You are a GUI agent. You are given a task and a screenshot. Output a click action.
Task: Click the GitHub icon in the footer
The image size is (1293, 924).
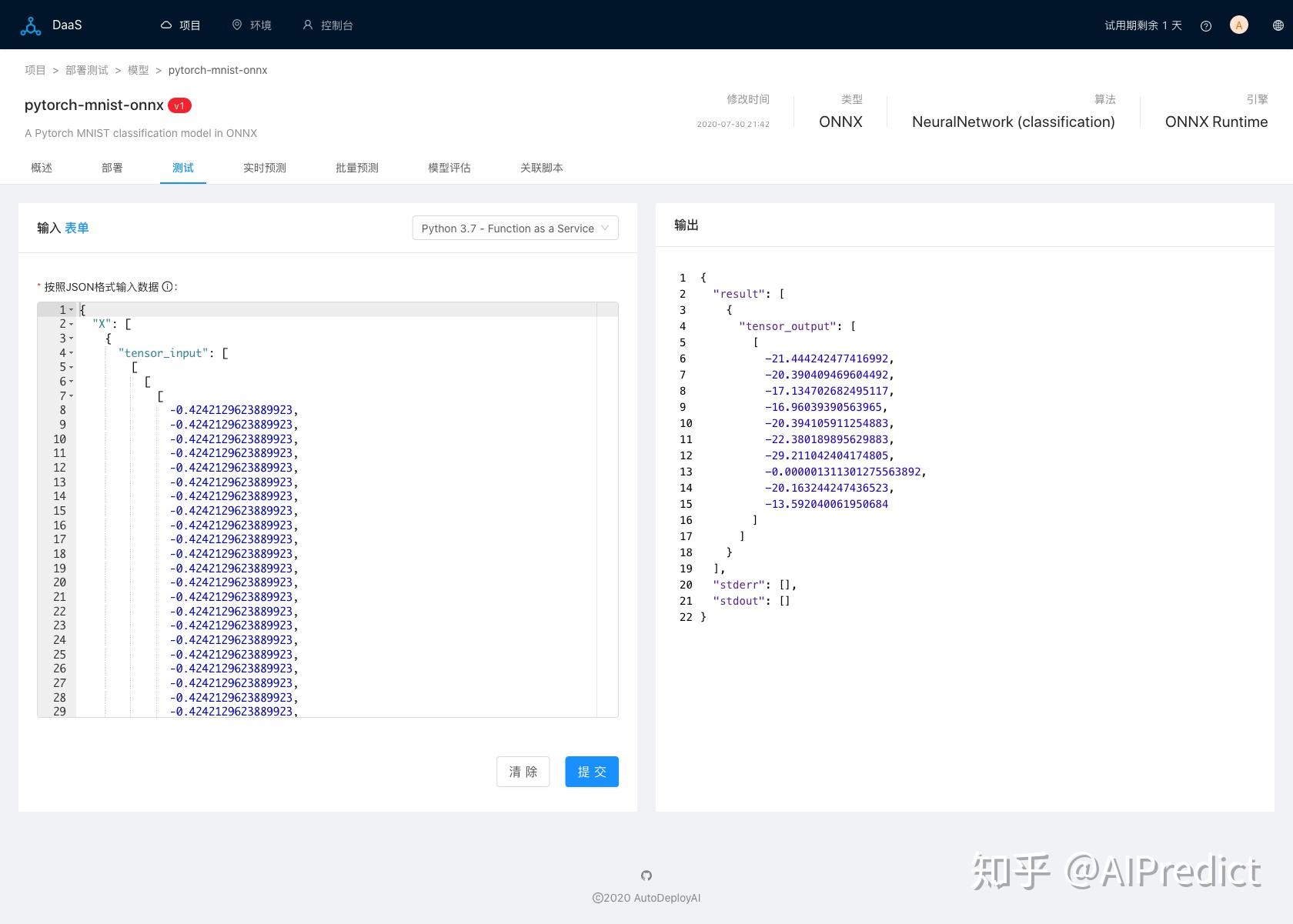click(646, 875)
